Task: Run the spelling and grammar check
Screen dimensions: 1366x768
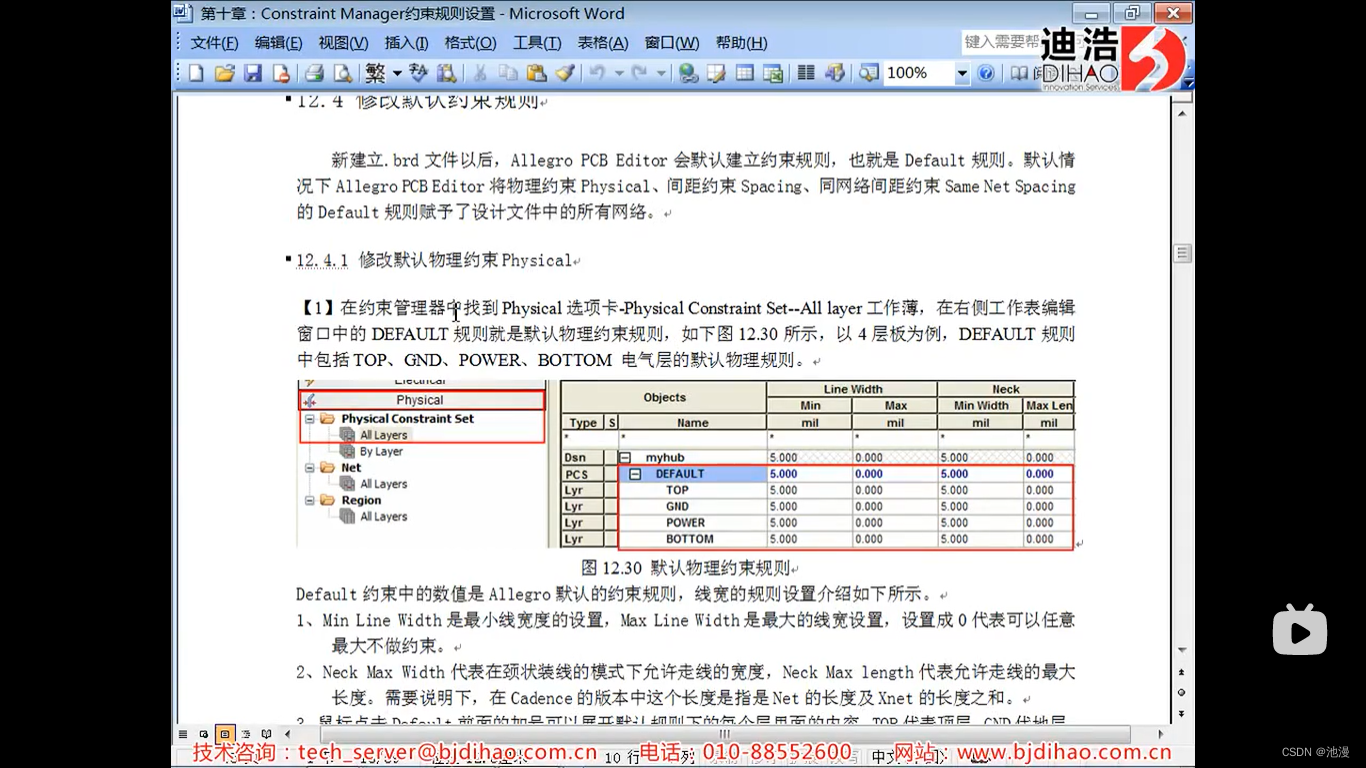Action: pos(419,73)
